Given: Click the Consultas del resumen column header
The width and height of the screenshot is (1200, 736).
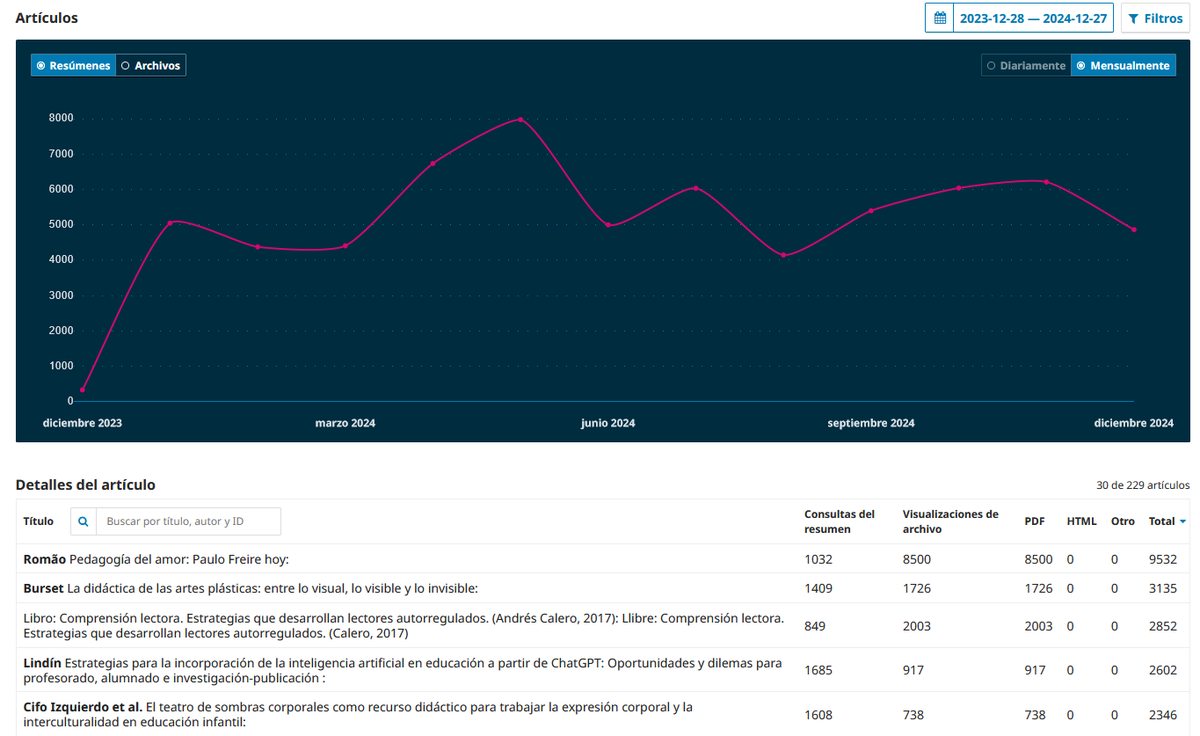Looking at the screenshot, I should (840, 521).
